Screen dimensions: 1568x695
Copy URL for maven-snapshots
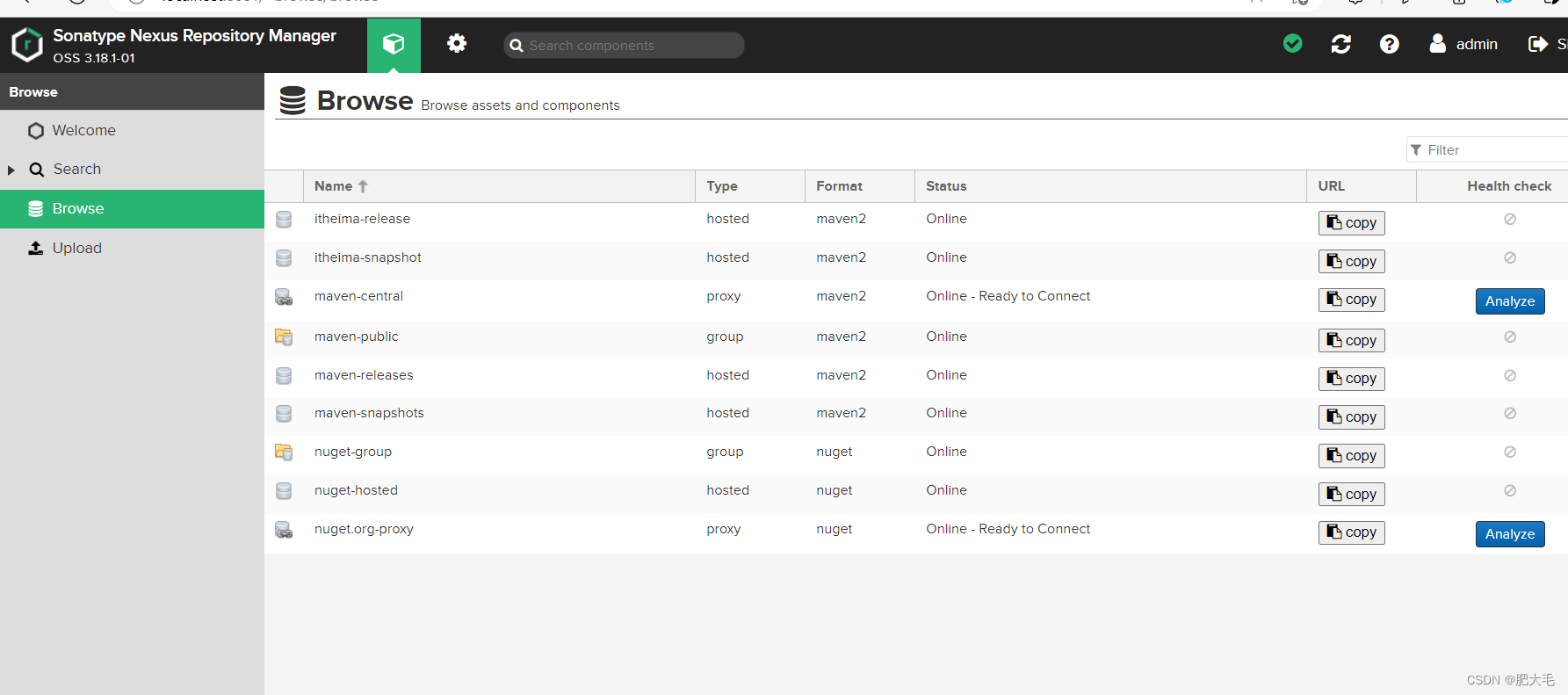[1351, 417]
